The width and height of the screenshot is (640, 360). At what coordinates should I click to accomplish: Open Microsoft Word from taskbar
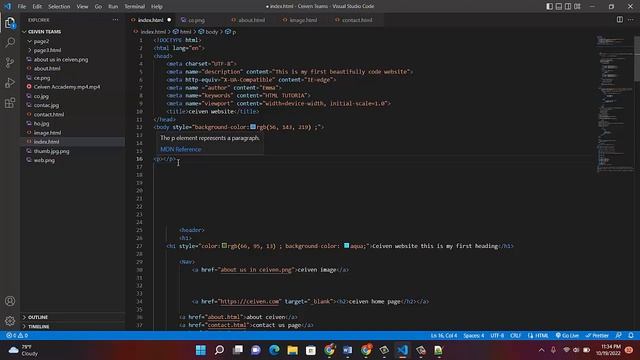(347, 350)
